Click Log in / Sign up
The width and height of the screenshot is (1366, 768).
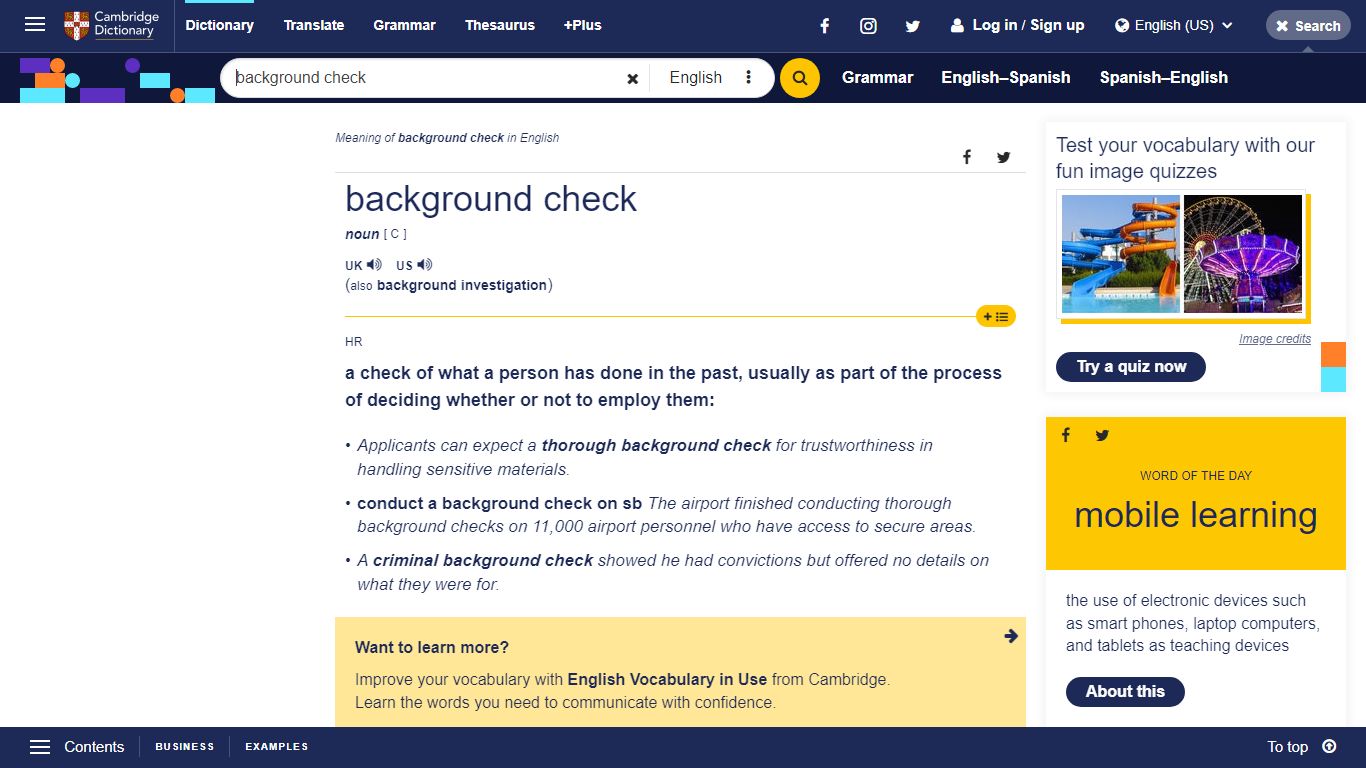[x=1017, y=25]
